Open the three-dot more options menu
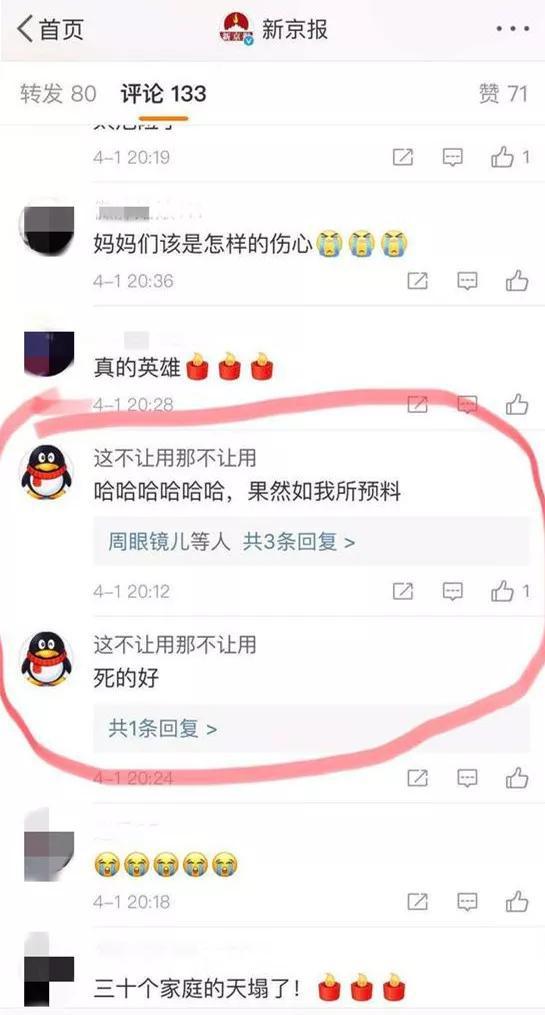 (513, 29)
